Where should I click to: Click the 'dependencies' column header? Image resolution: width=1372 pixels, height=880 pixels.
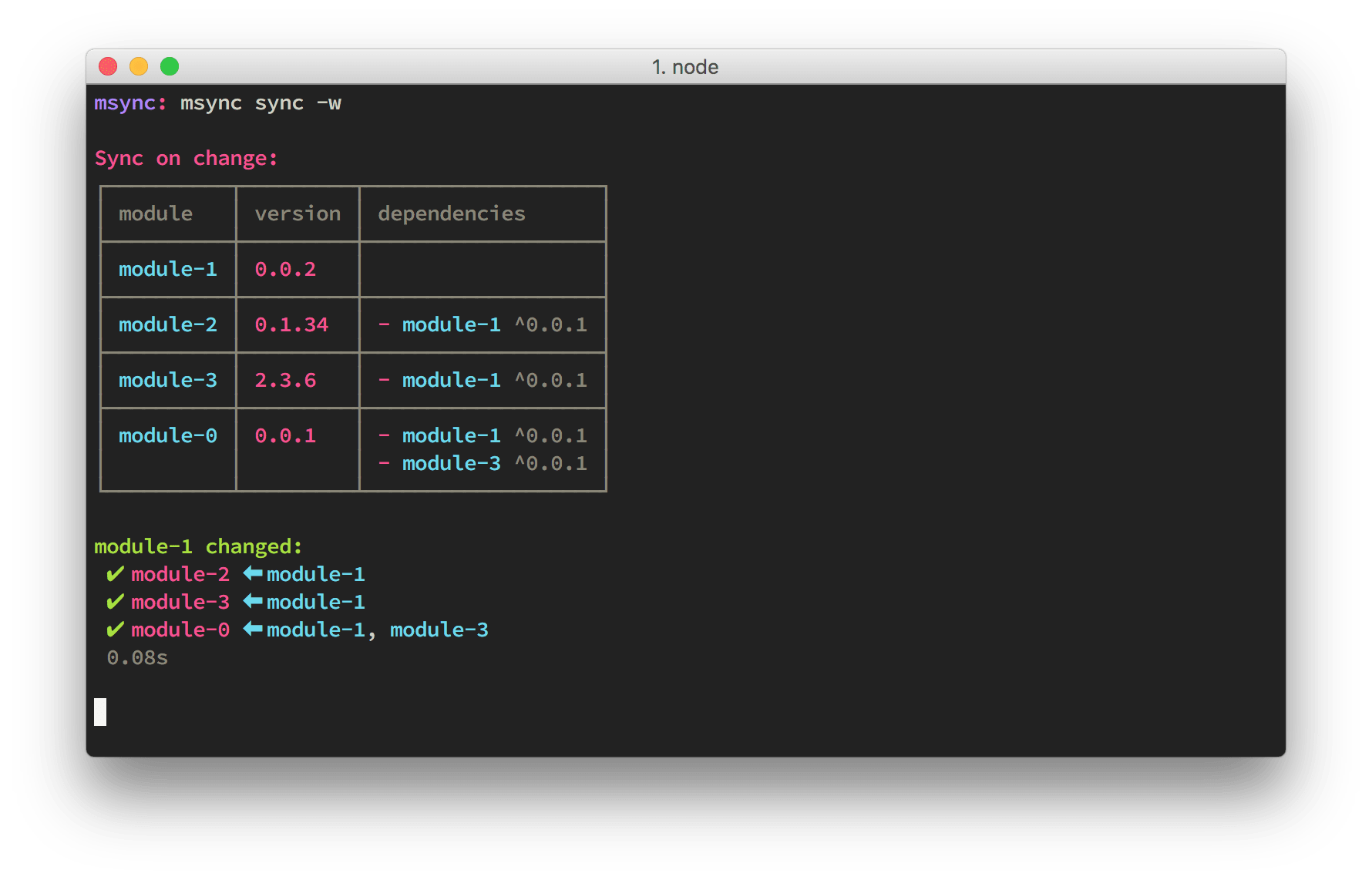(452, 213)
